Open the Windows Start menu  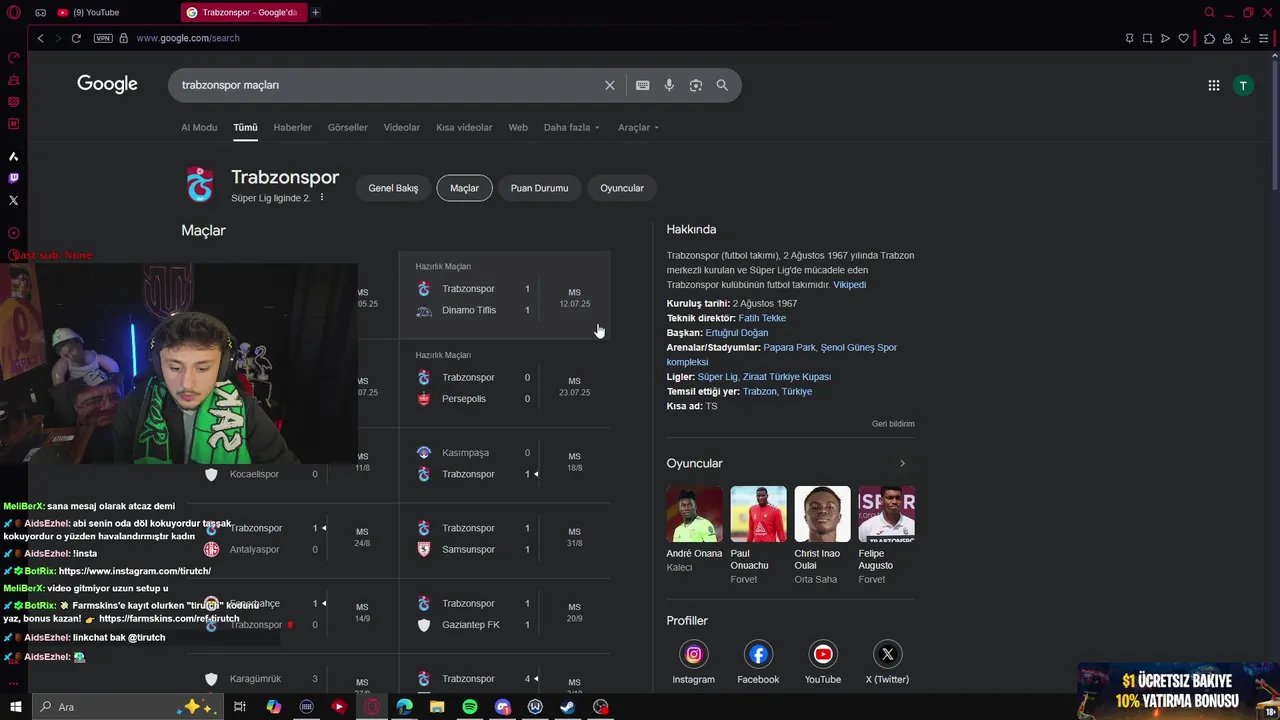[15, 707]
